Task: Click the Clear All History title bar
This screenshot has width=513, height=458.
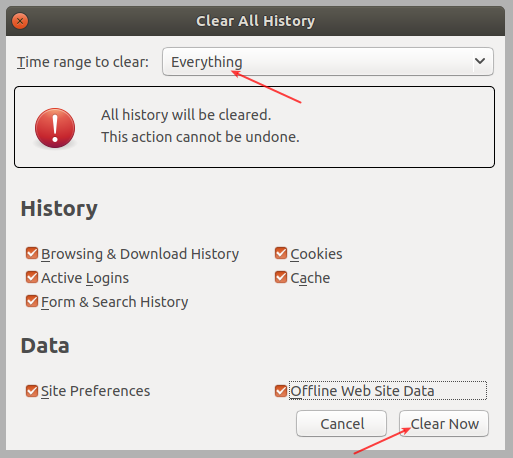Action: (x=256, y=21)
